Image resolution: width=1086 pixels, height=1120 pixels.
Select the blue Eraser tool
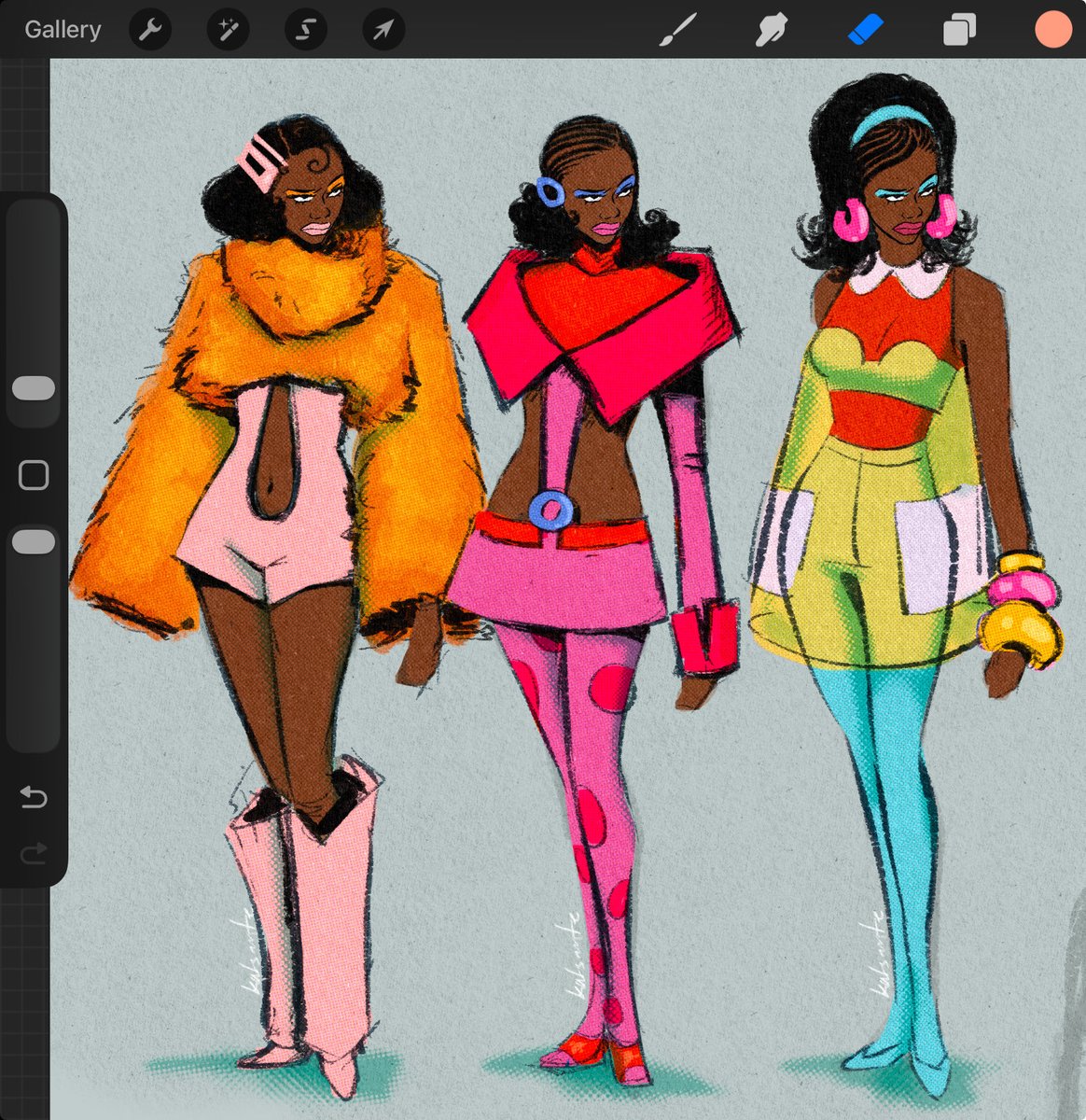[x=865, y=30]
